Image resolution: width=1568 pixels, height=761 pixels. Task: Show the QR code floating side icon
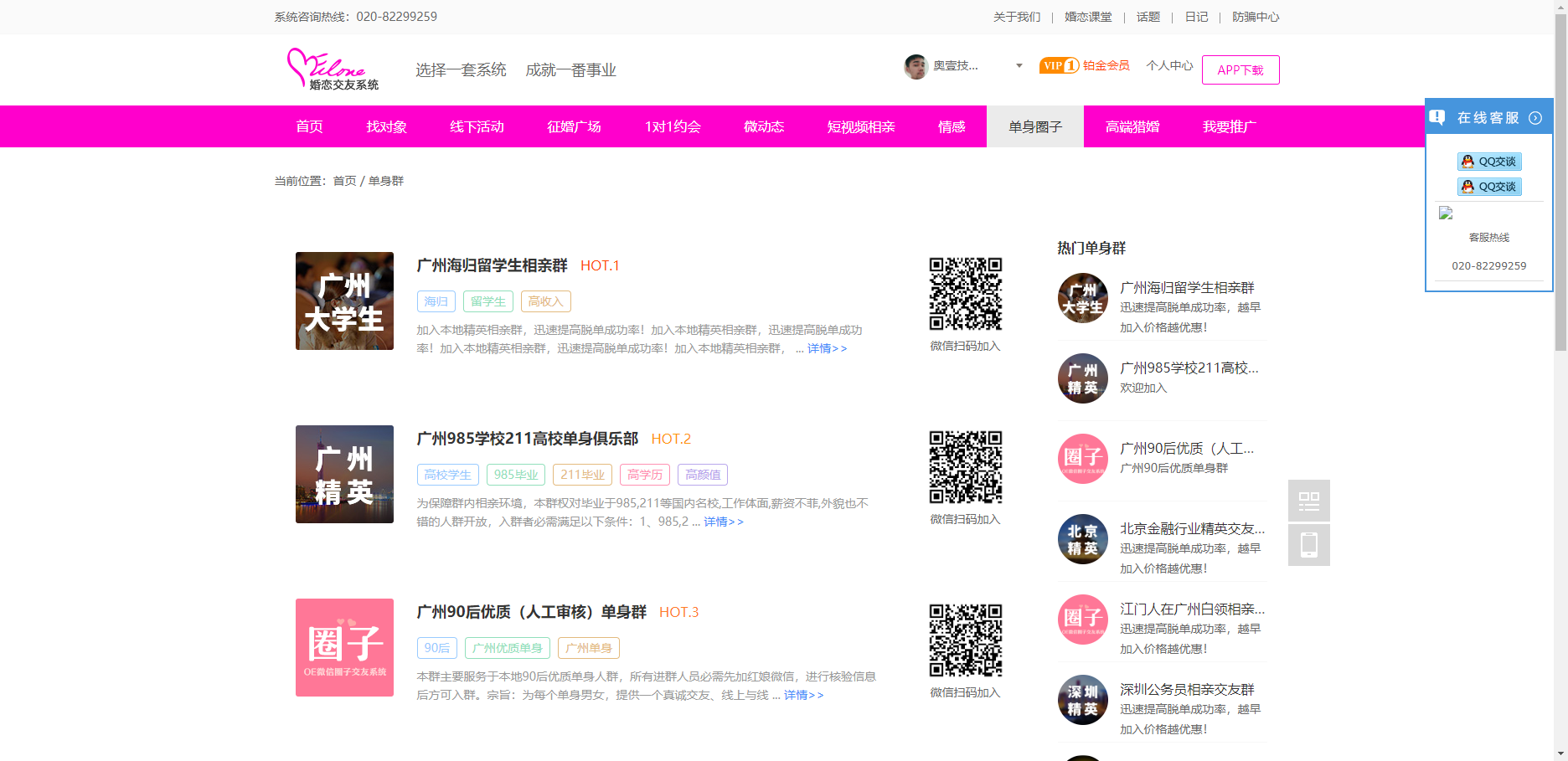click(x=1309, y=501)
